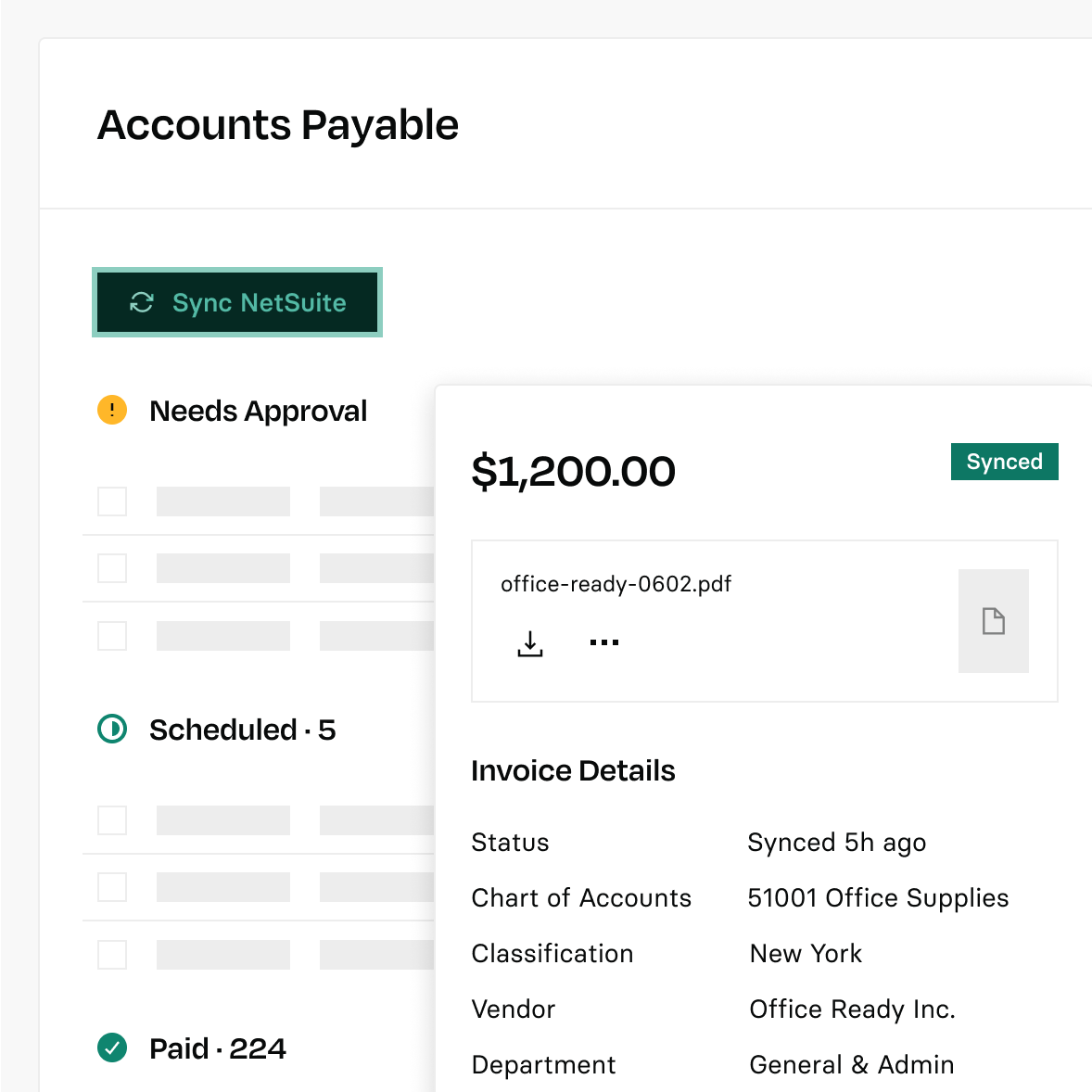Viewport: 1092px width, 1092px height.
Task: Expand the Needs Approval section
Action: [258, 411]
